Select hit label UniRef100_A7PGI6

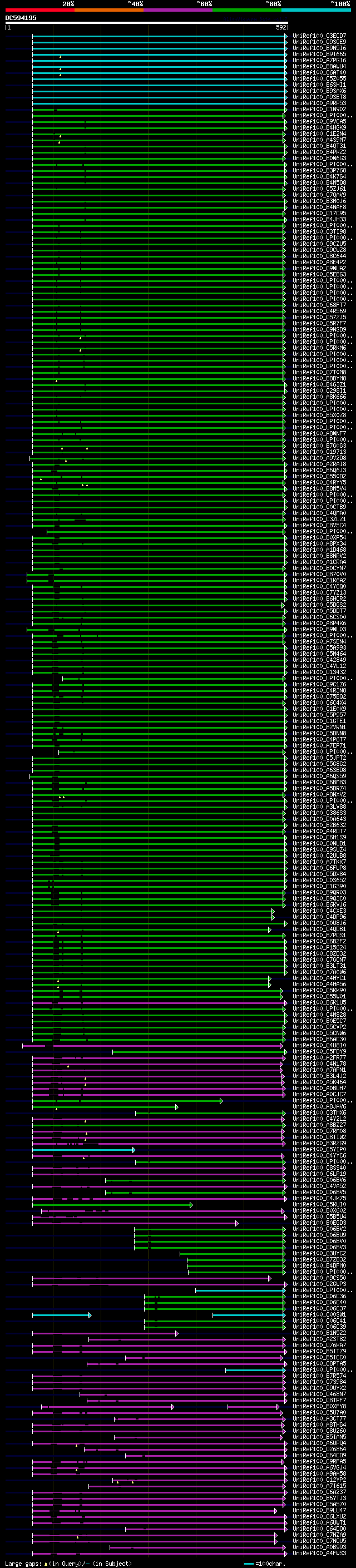[x=319, y=60]
